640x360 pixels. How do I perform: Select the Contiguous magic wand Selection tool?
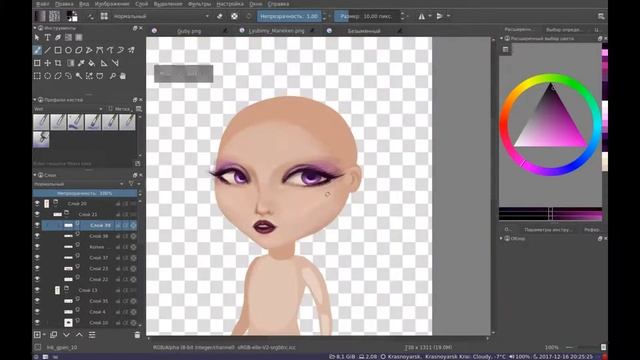click(79, 76)
